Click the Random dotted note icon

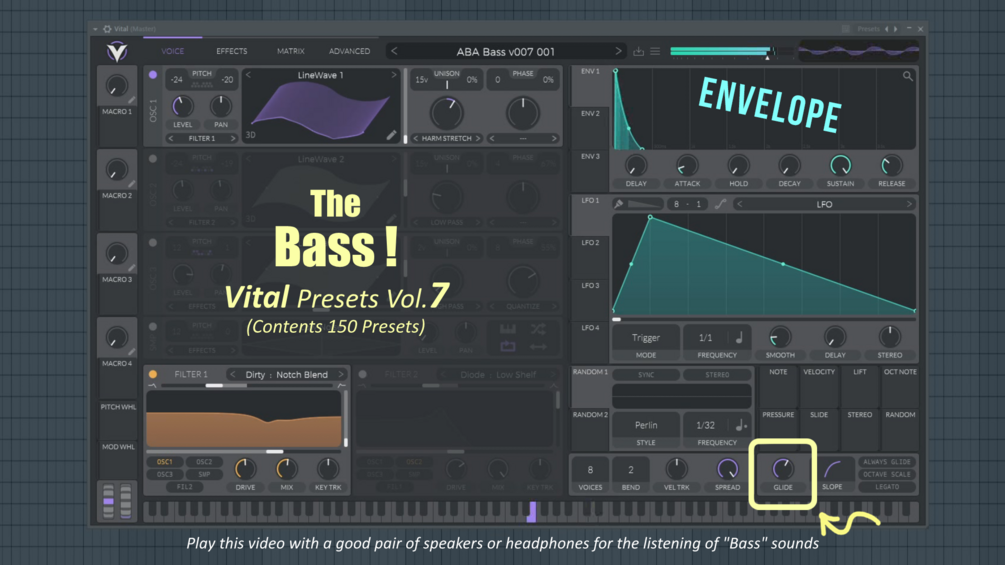(x=740, y=425)
